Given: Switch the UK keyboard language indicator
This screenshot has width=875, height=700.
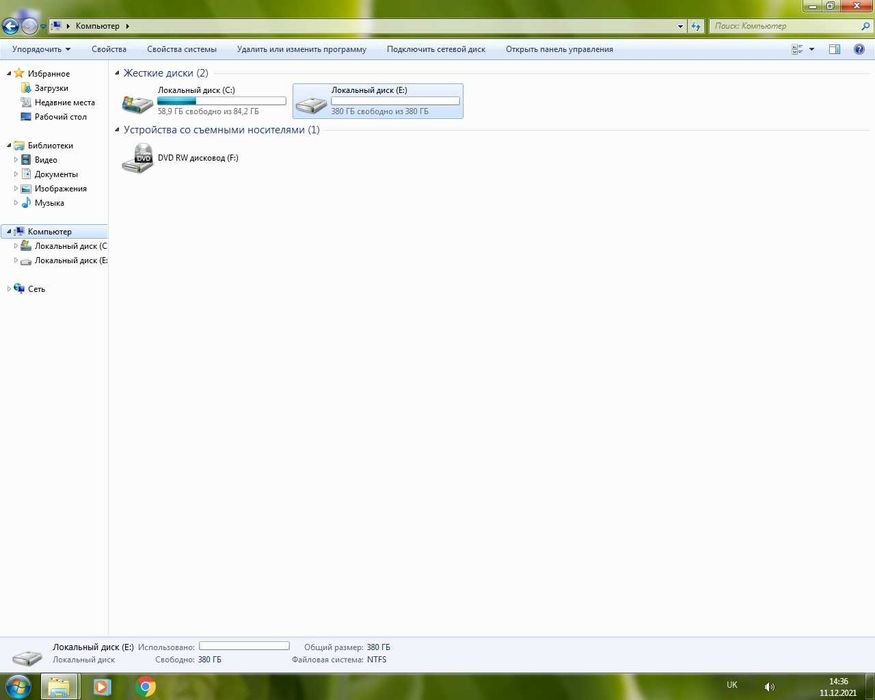Looking at the screenshot, I should (732, 685).
